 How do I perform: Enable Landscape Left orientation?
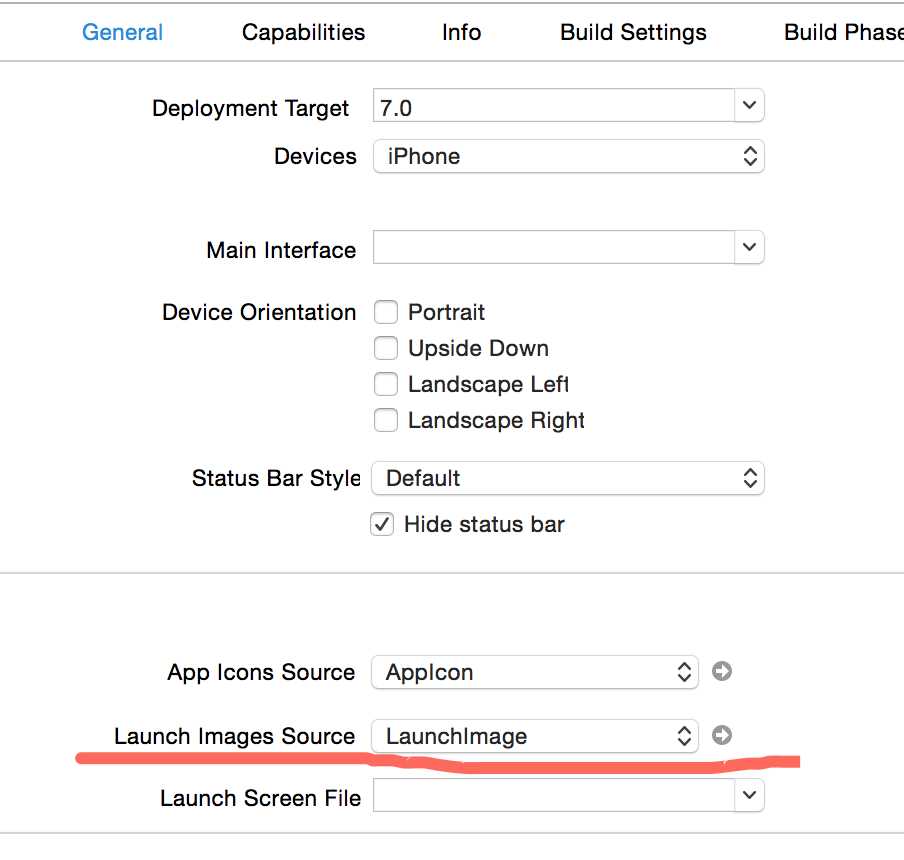tap(386, 384)
